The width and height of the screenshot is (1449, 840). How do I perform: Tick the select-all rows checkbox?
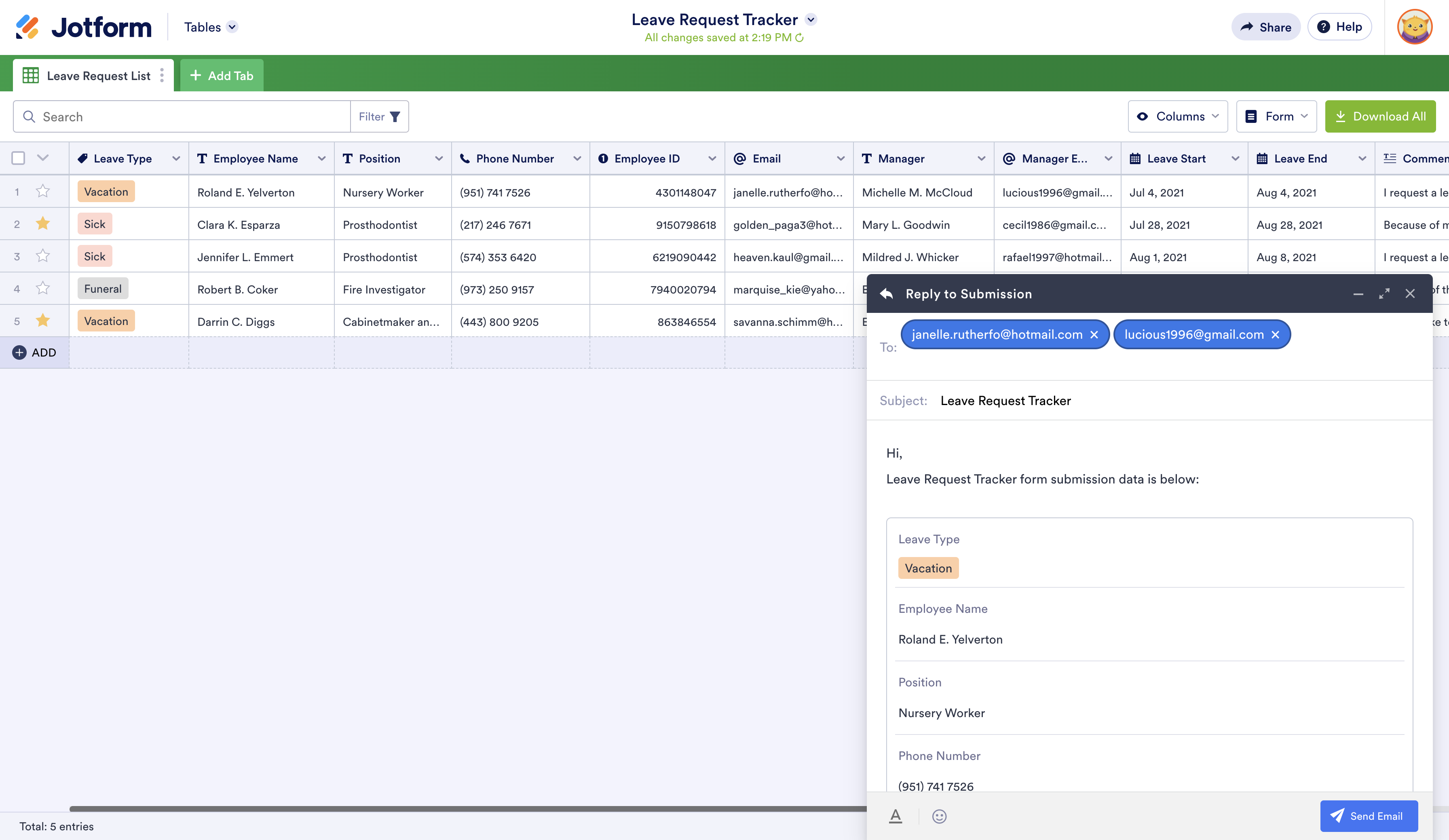pos(19,158)
